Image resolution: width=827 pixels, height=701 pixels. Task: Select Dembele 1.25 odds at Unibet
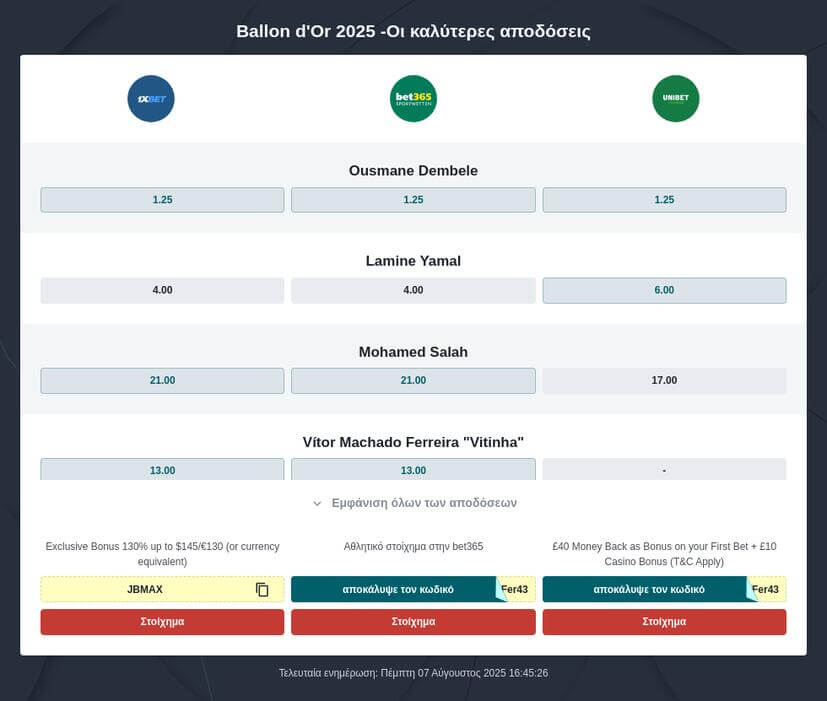tap(664, 200)
